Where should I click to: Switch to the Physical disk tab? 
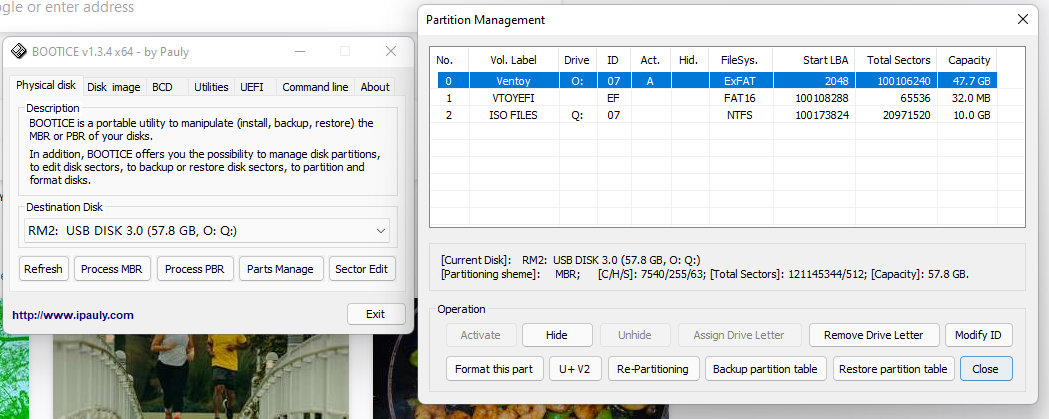[x=46, y=86]
